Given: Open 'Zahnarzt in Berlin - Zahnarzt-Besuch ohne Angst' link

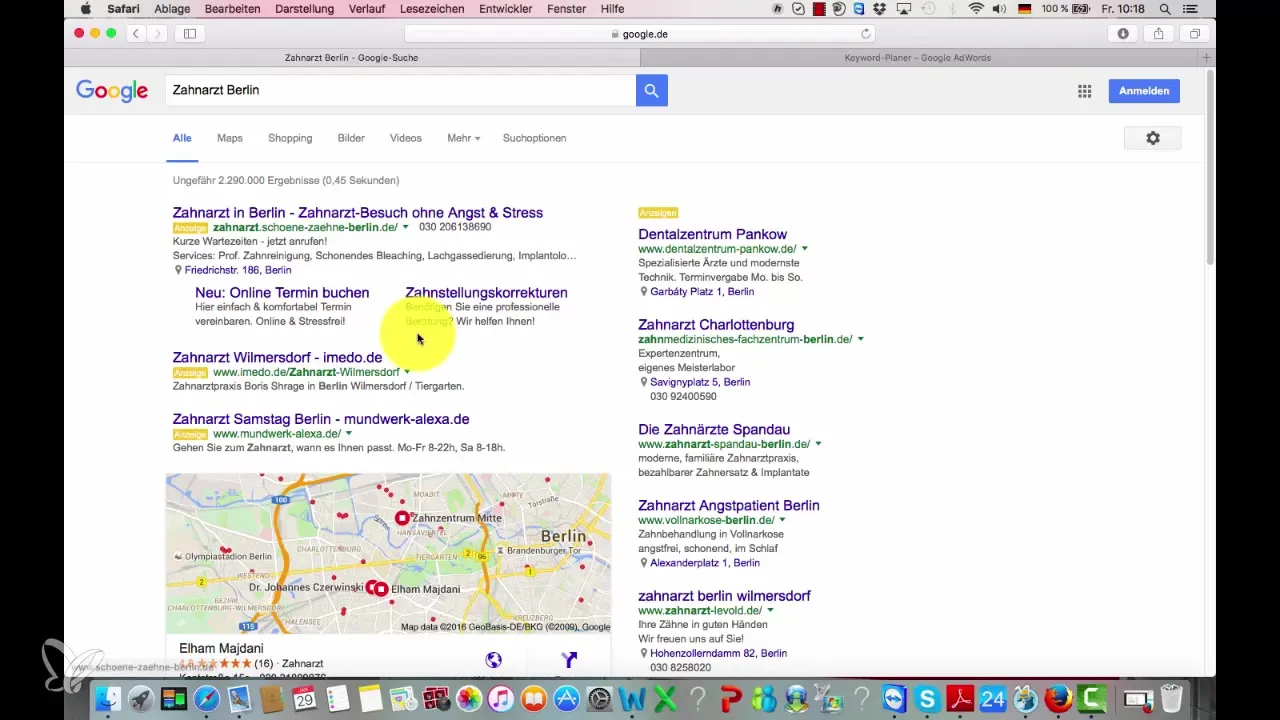Looking at the screenshot, I should (358, 212).
